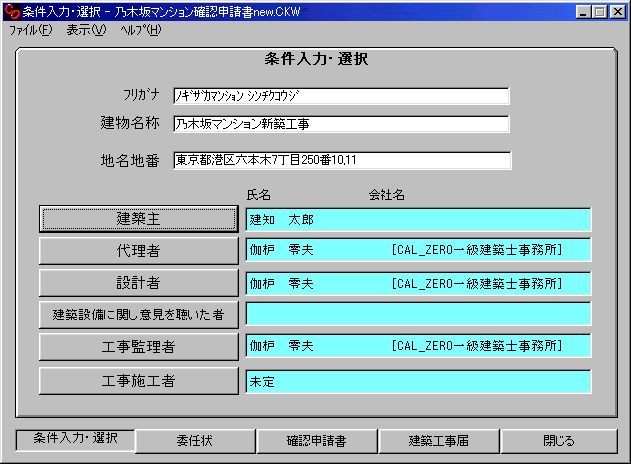
Task: Select the empty 意見を聴いた者 name field
Action: click(x=418, y=314)
